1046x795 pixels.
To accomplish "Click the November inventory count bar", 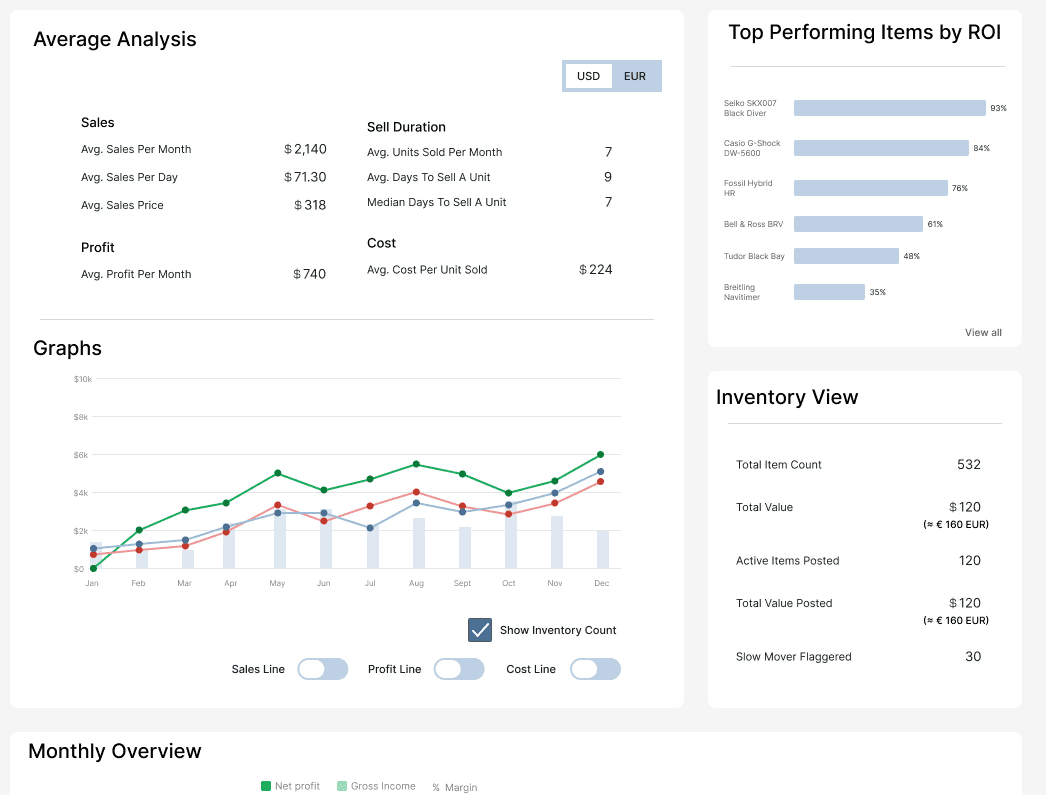I will tap(556, 542).
